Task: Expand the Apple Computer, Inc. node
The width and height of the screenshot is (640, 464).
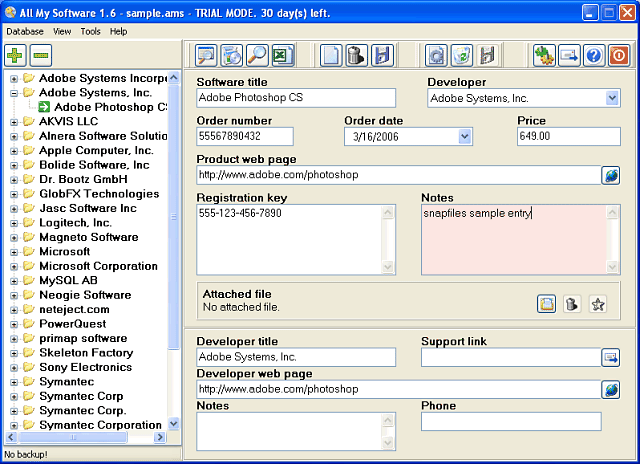Action: pos(14,151)
